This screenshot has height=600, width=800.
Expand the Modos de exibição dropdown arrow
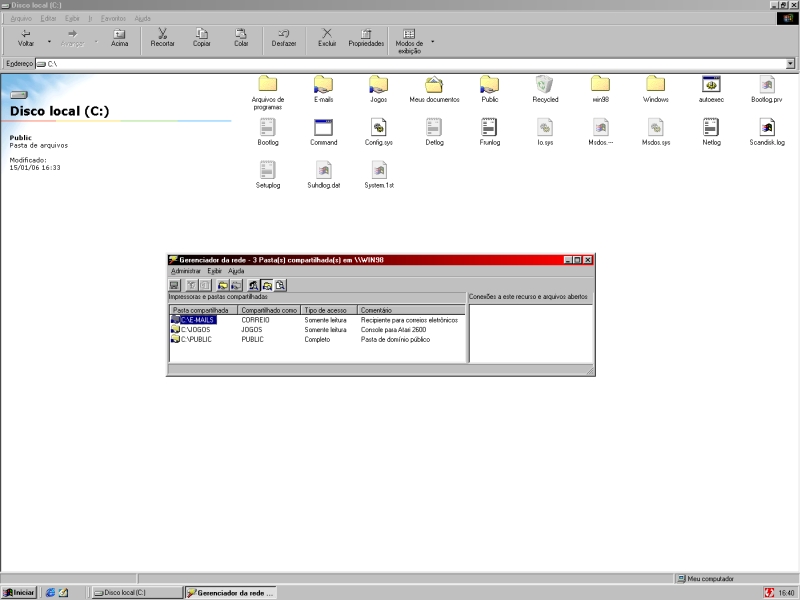tap(433, 42)
